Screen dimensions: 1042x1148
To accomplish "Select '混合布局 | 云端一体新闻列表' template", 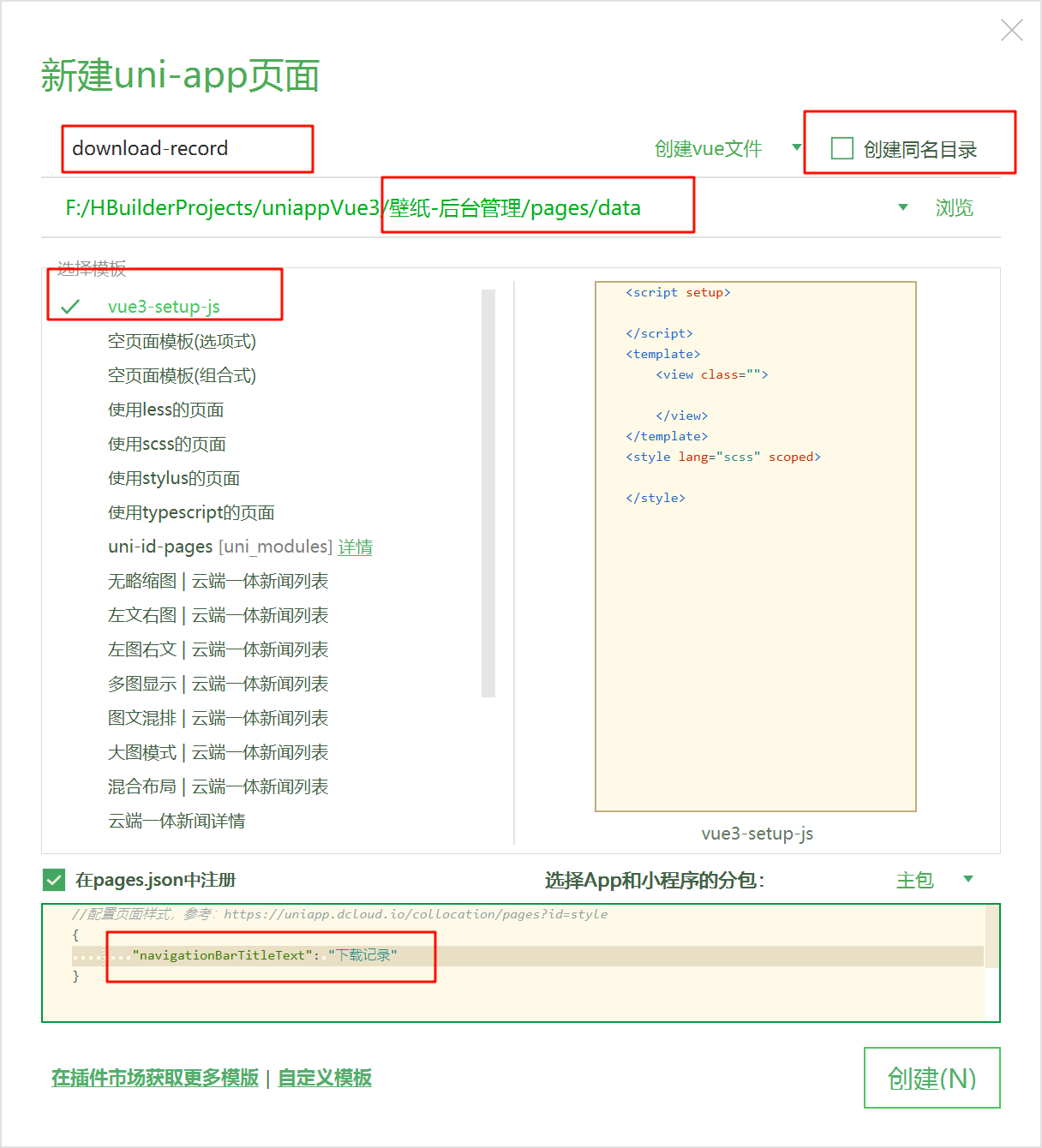I will pos(218,786).
